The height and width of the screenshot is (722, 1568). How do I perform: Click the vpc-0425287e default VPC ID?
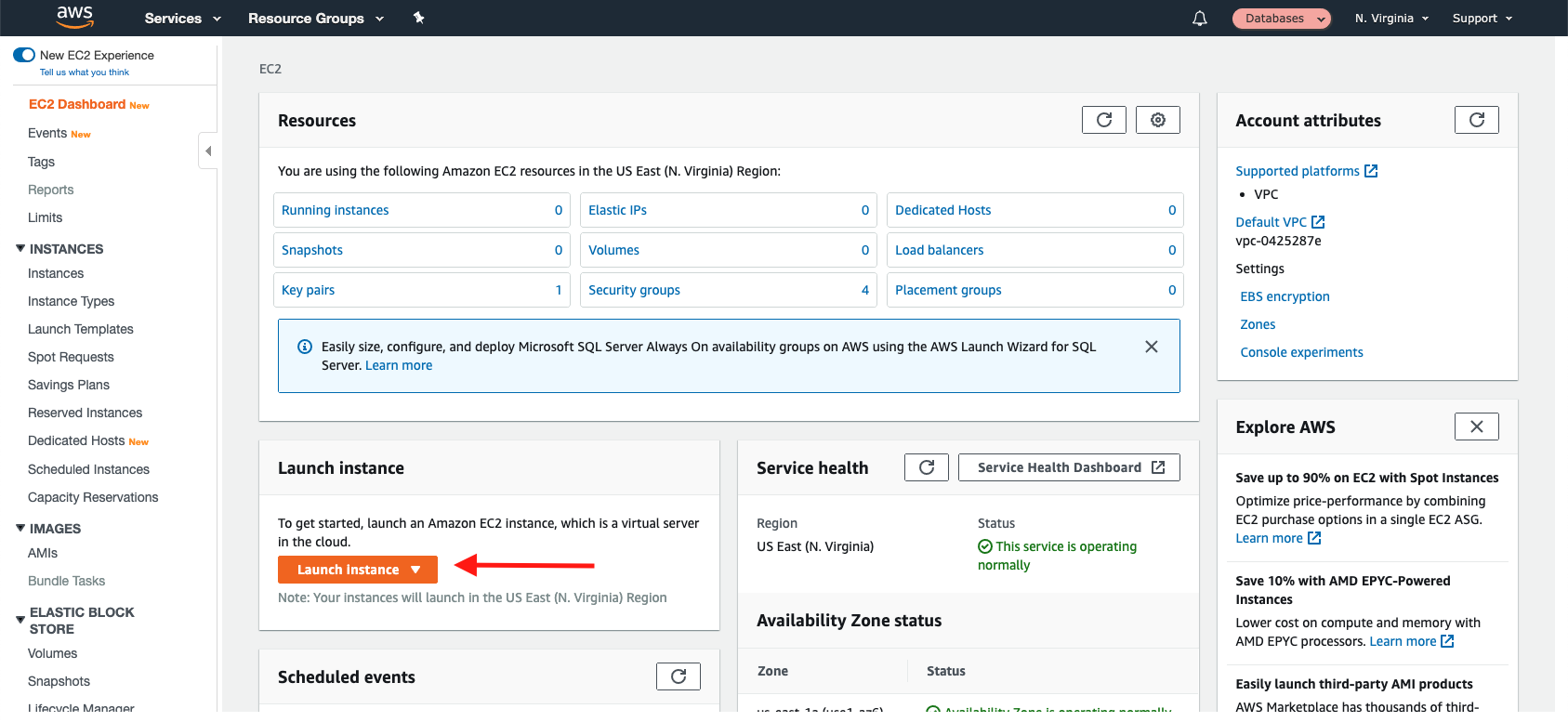pyautogui.click(x=1278, y=241)
